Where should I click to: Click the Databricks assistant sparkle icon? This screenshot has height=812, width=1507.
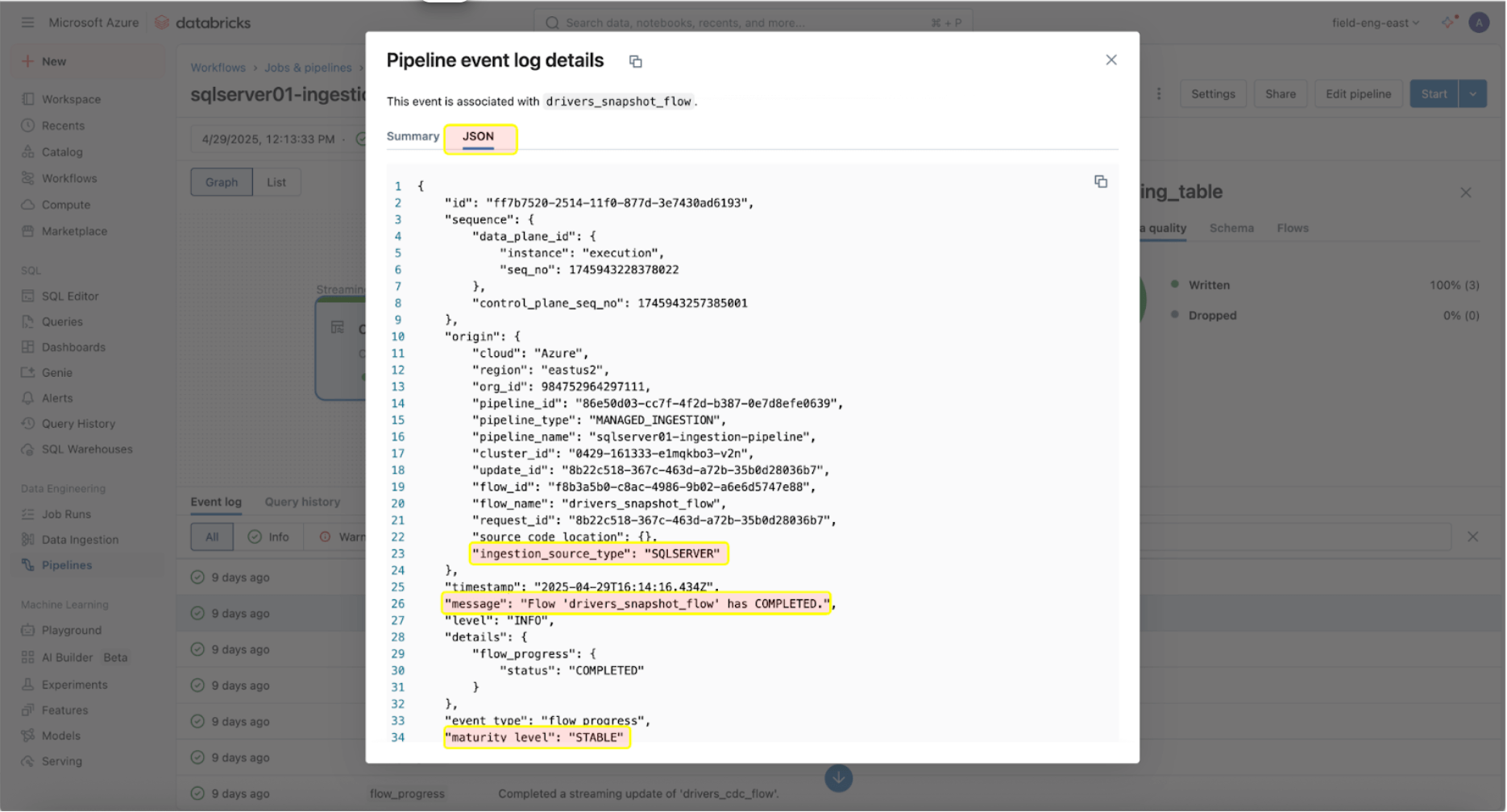pos(1449,23)
